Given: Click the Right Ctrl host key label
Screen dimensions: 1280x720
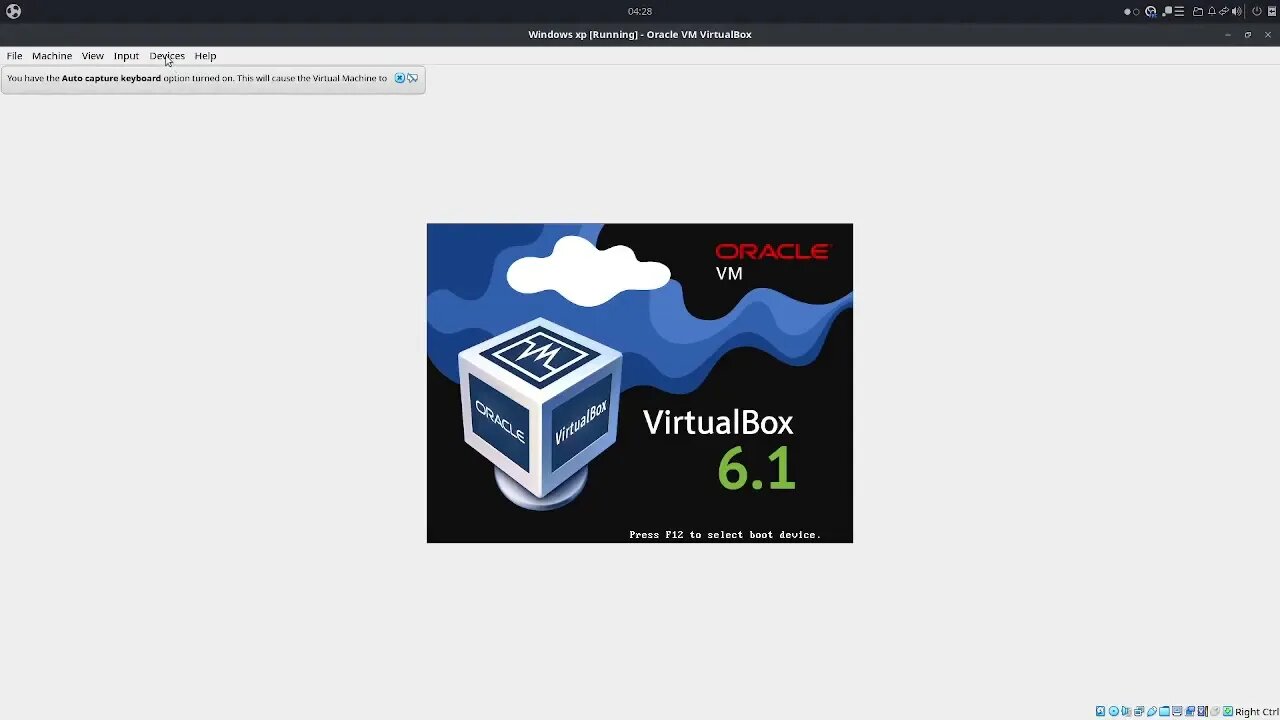Looking at the screenshot, I should point(1257,712).
